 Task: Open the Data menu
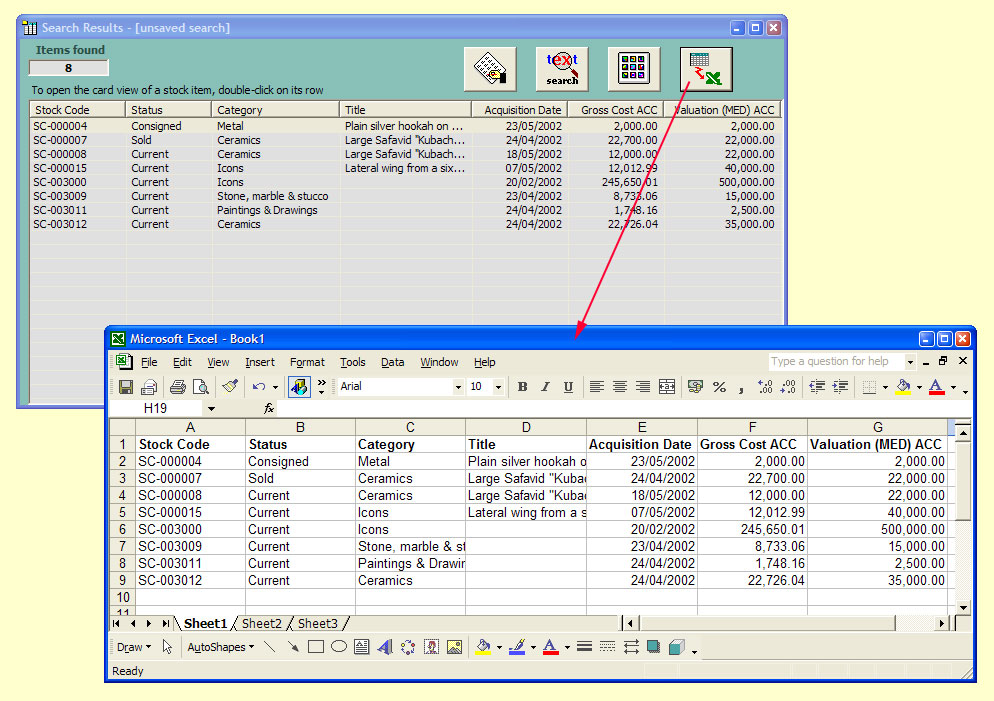tap(393, 362)
